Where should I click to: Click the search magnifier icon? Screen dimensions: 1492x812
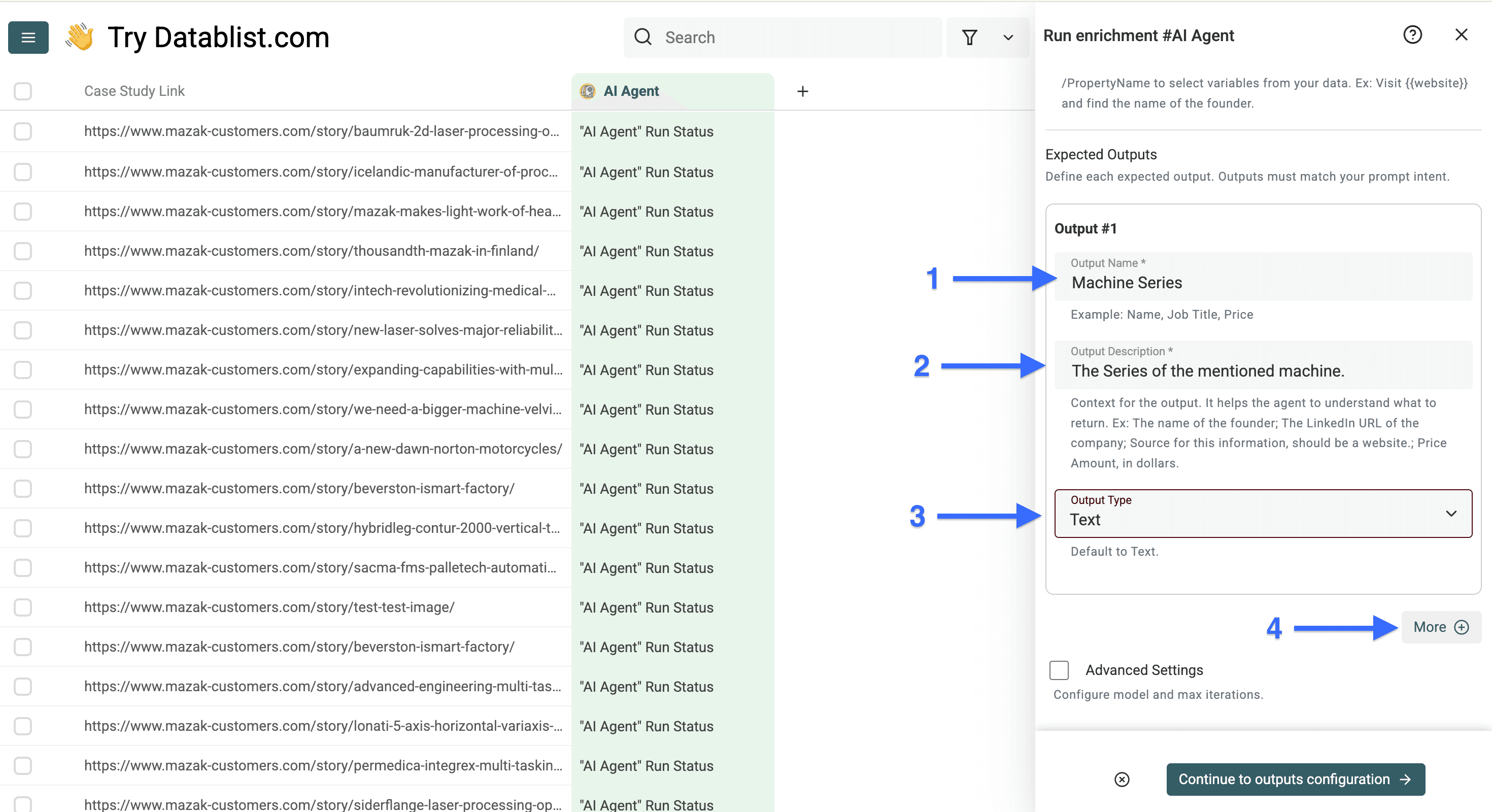643,37
